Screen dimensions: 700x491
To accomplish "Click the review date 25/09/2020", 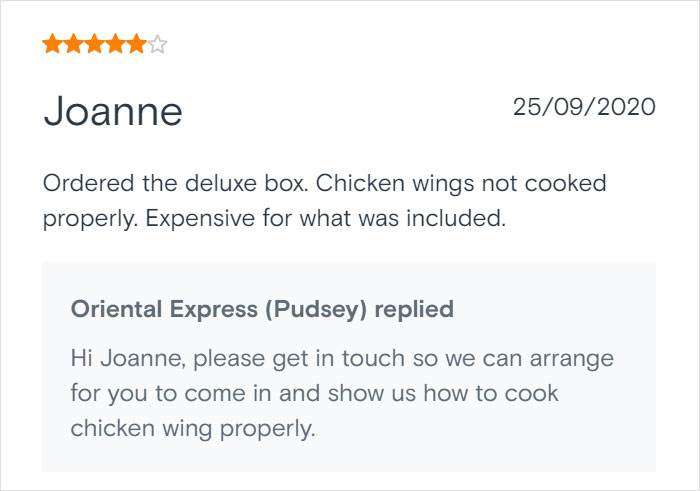I will point(584,107).
